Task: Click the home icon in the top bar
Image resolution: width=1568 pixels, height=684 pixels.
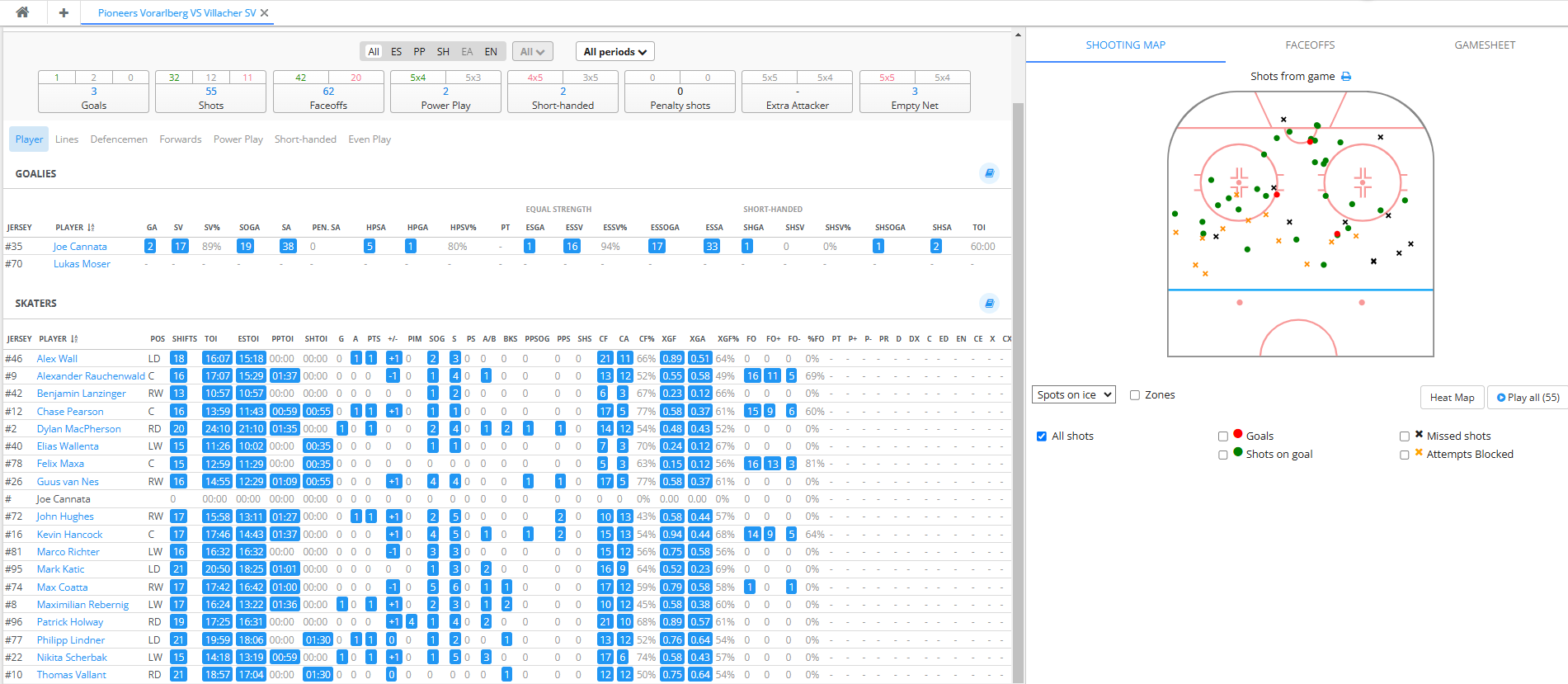Action: tap(22, 12)
